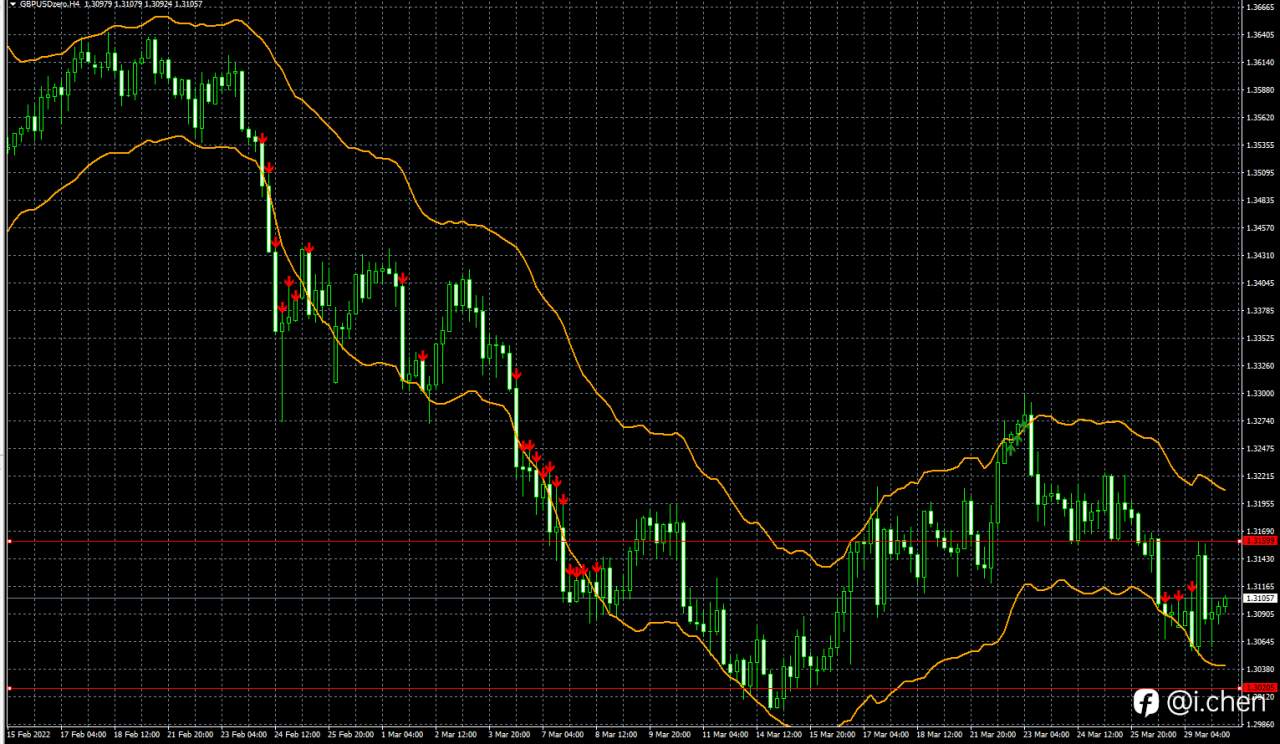Click the 1.33525 price axis label

[1260, 338]
